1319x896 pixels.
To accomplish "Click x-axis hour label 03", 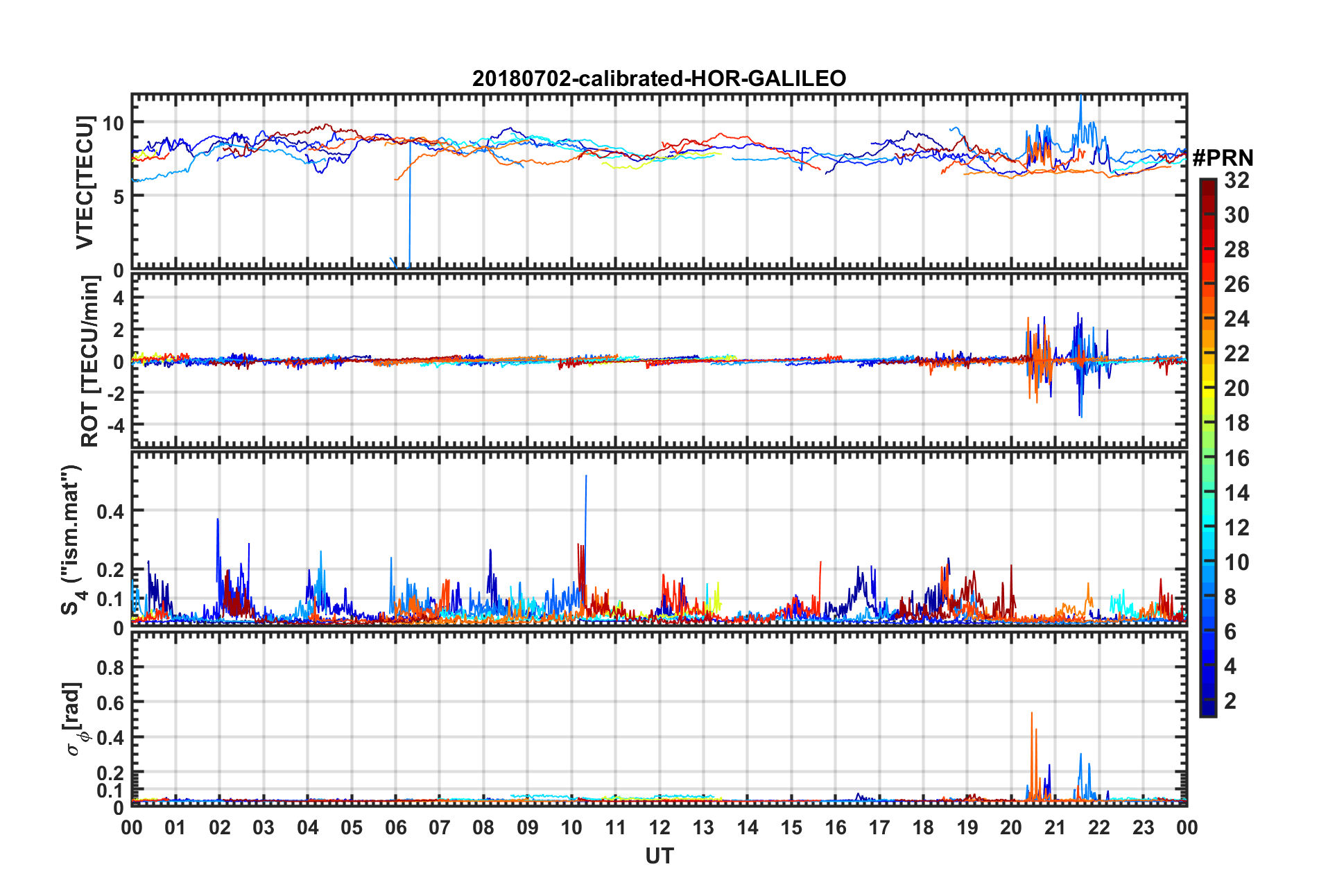I will 264,828.
